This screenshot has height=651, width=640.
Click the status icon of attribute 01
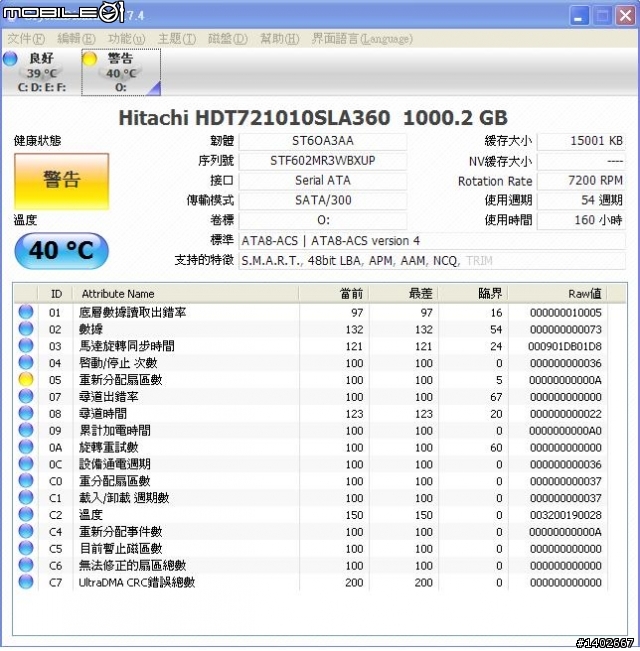26,312
